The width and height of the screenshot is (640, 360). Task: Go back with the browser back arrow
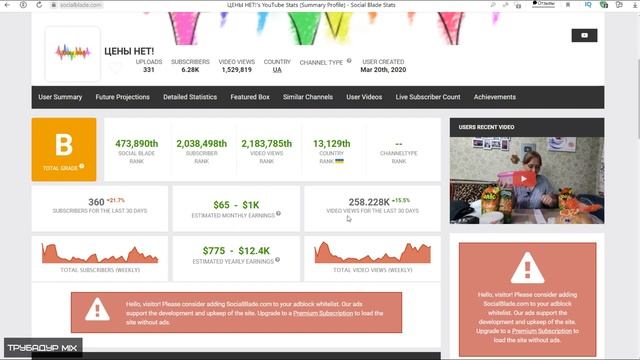(x=7, y=5)
